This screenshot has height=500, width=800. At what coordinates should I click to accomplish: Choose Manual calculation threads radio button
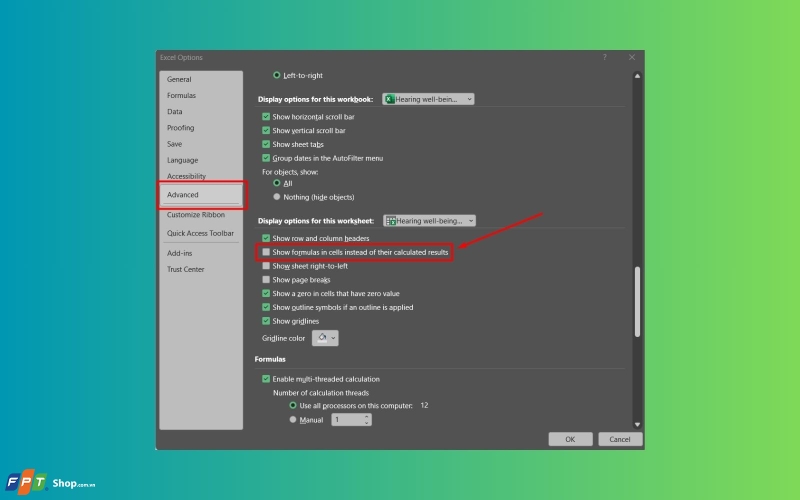tap(292, 419)
